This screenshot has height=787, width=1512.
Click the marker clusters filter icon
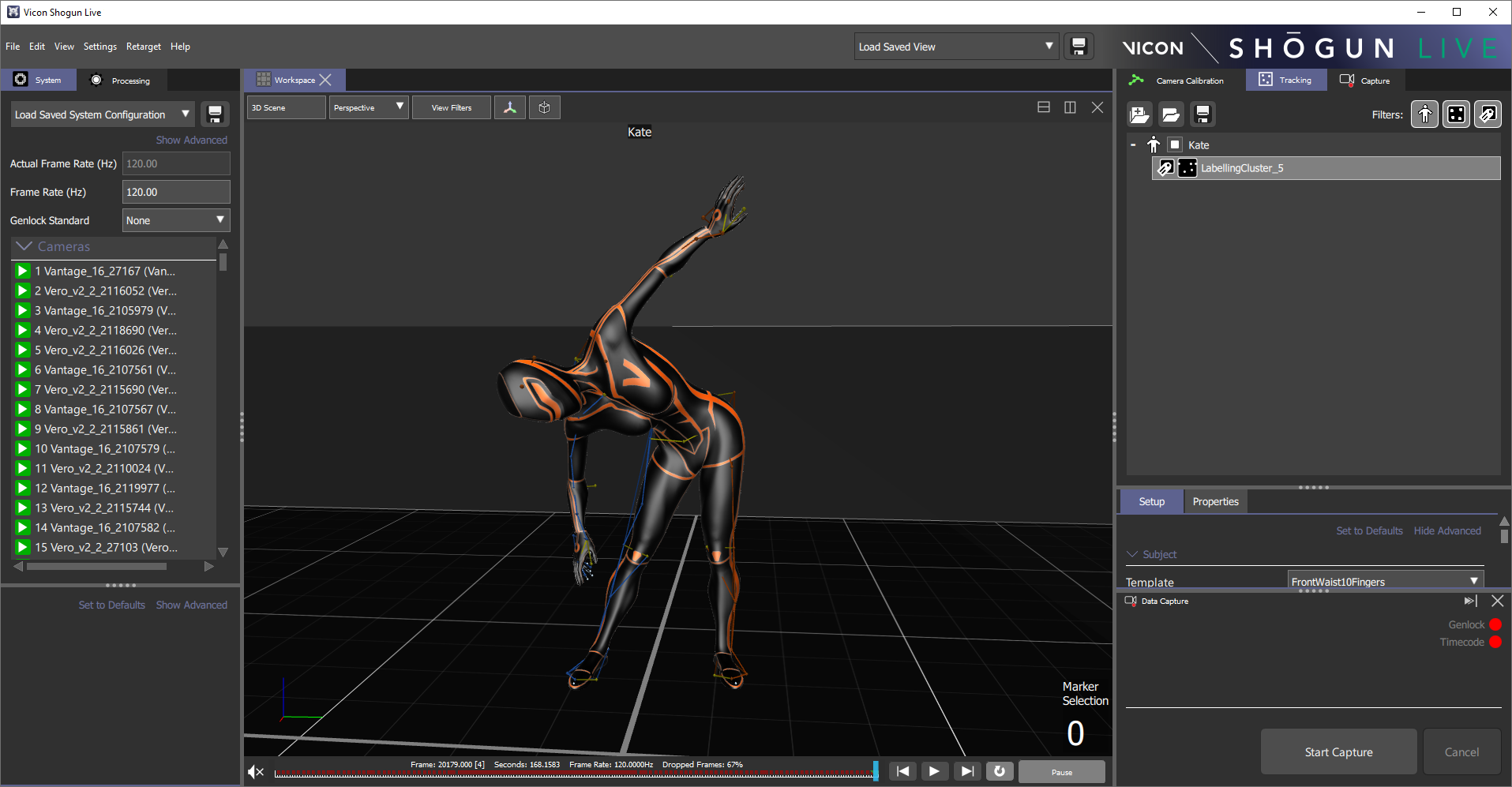pyautogui.click(x=1456, y=114)
